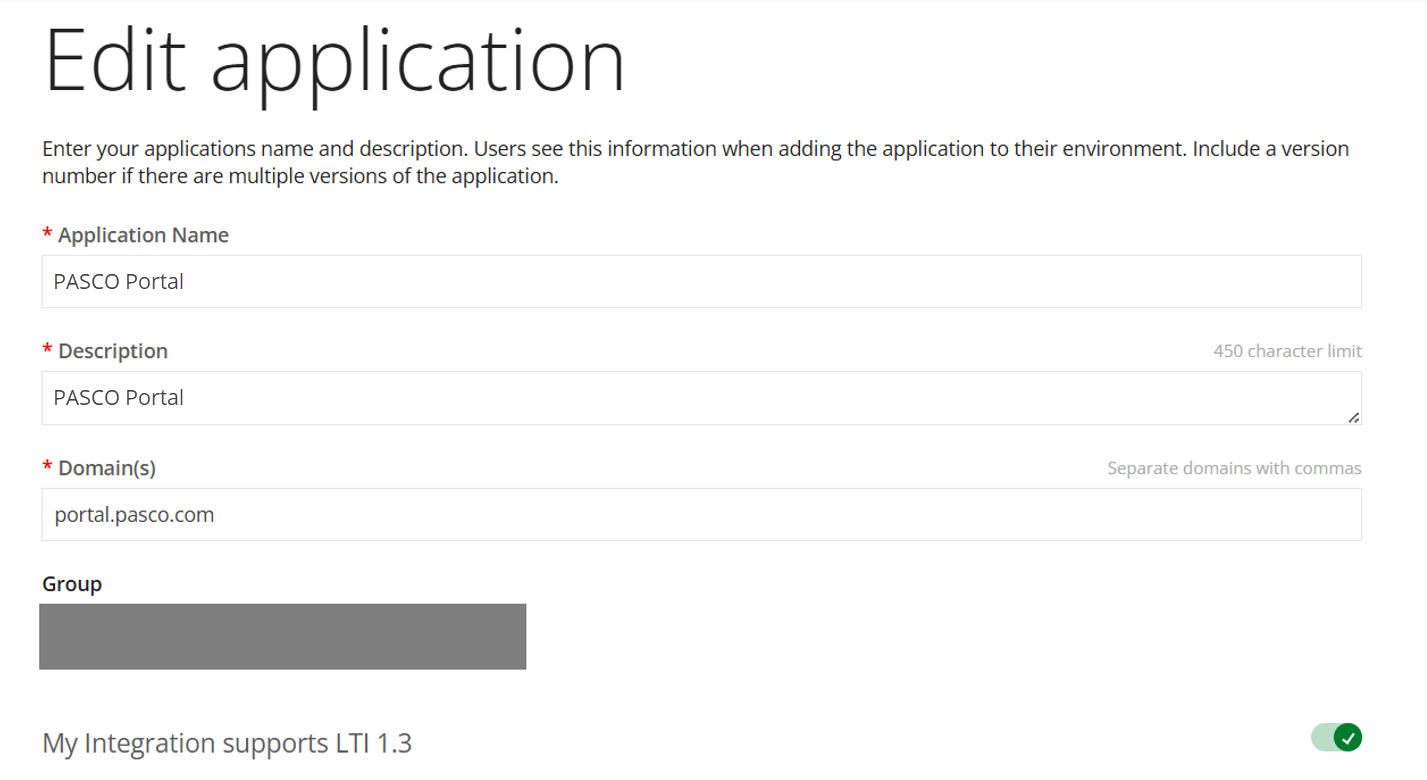Click the "Description" field label
The image size is (1427, 780).
[x=113, y=351]
